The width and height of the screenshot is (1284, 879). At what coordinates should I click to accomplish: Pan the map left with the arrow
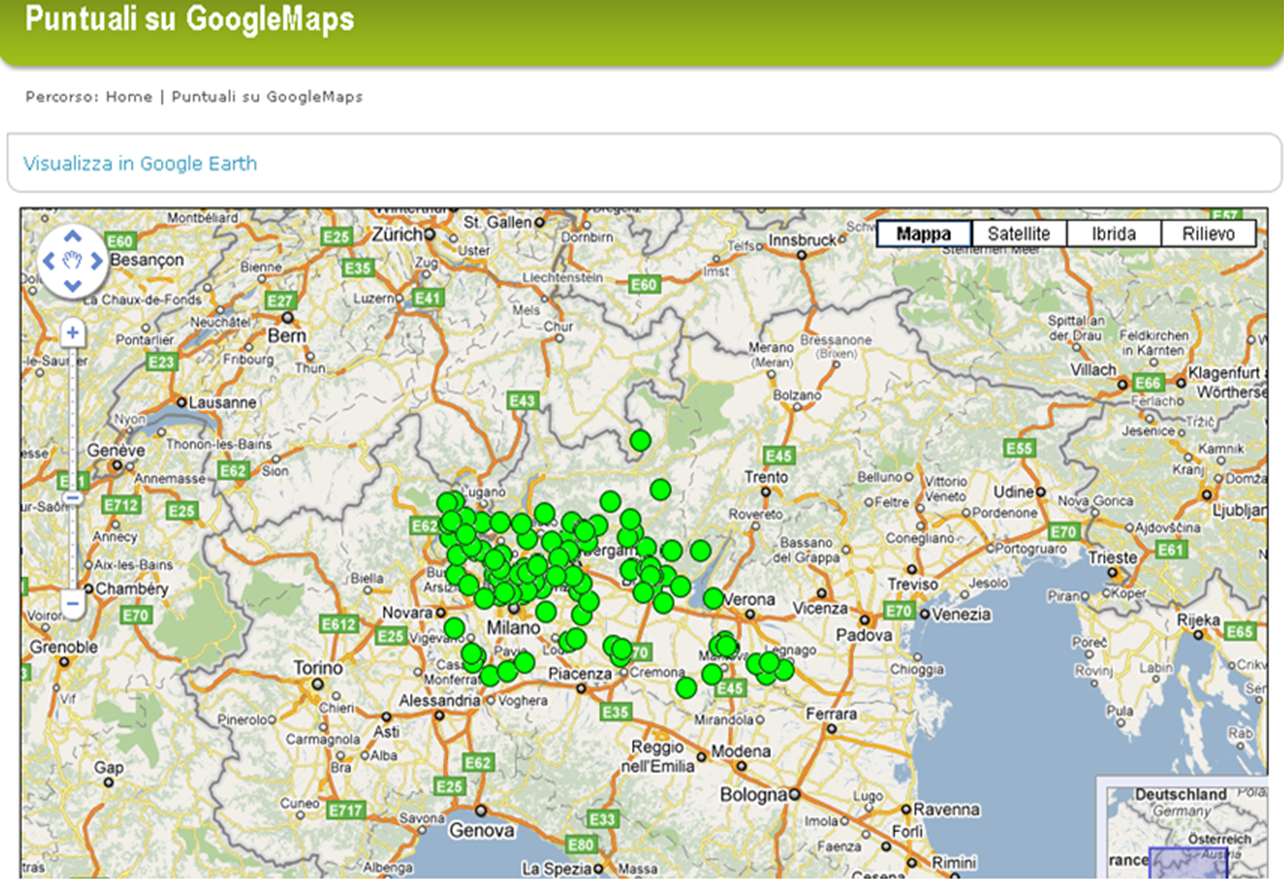click(x=49, y=262)
